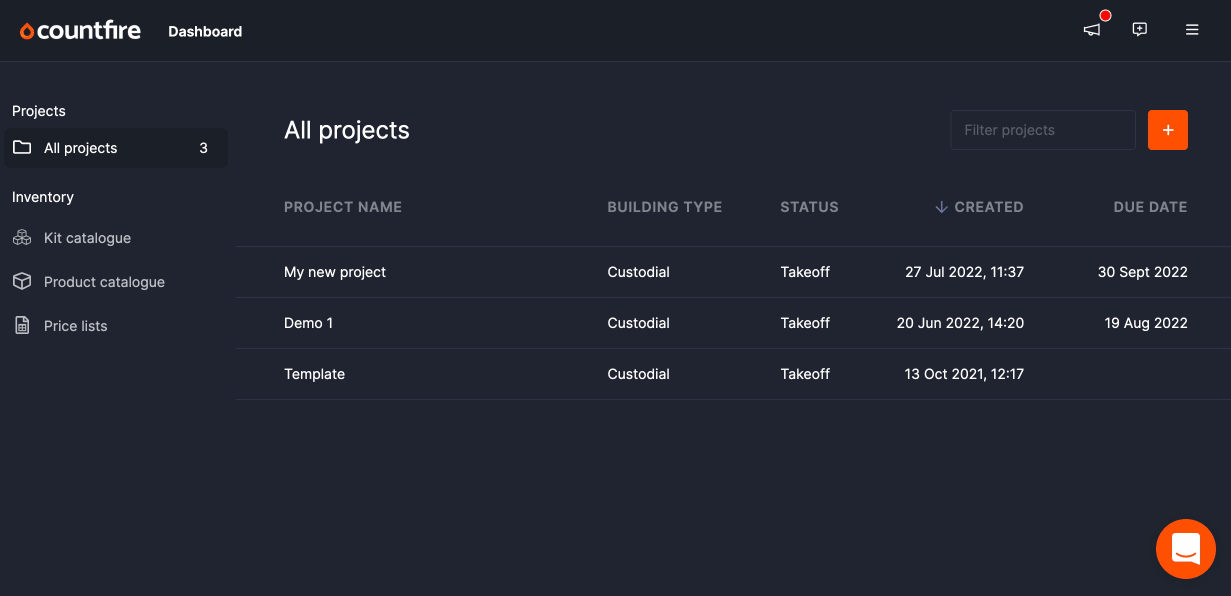Go to Kit catalogue
Screen dimensions: 1231x596
coord(87,238)
